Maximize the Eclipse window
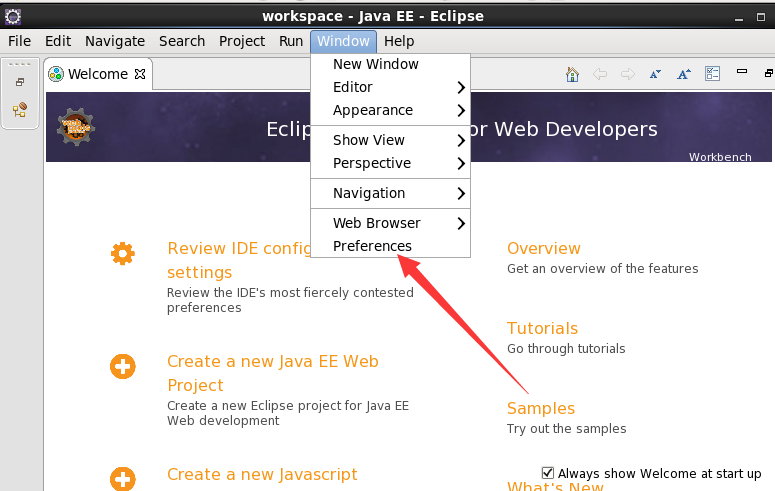This screenshot has width=775, height=491. [x=761, y=17]
